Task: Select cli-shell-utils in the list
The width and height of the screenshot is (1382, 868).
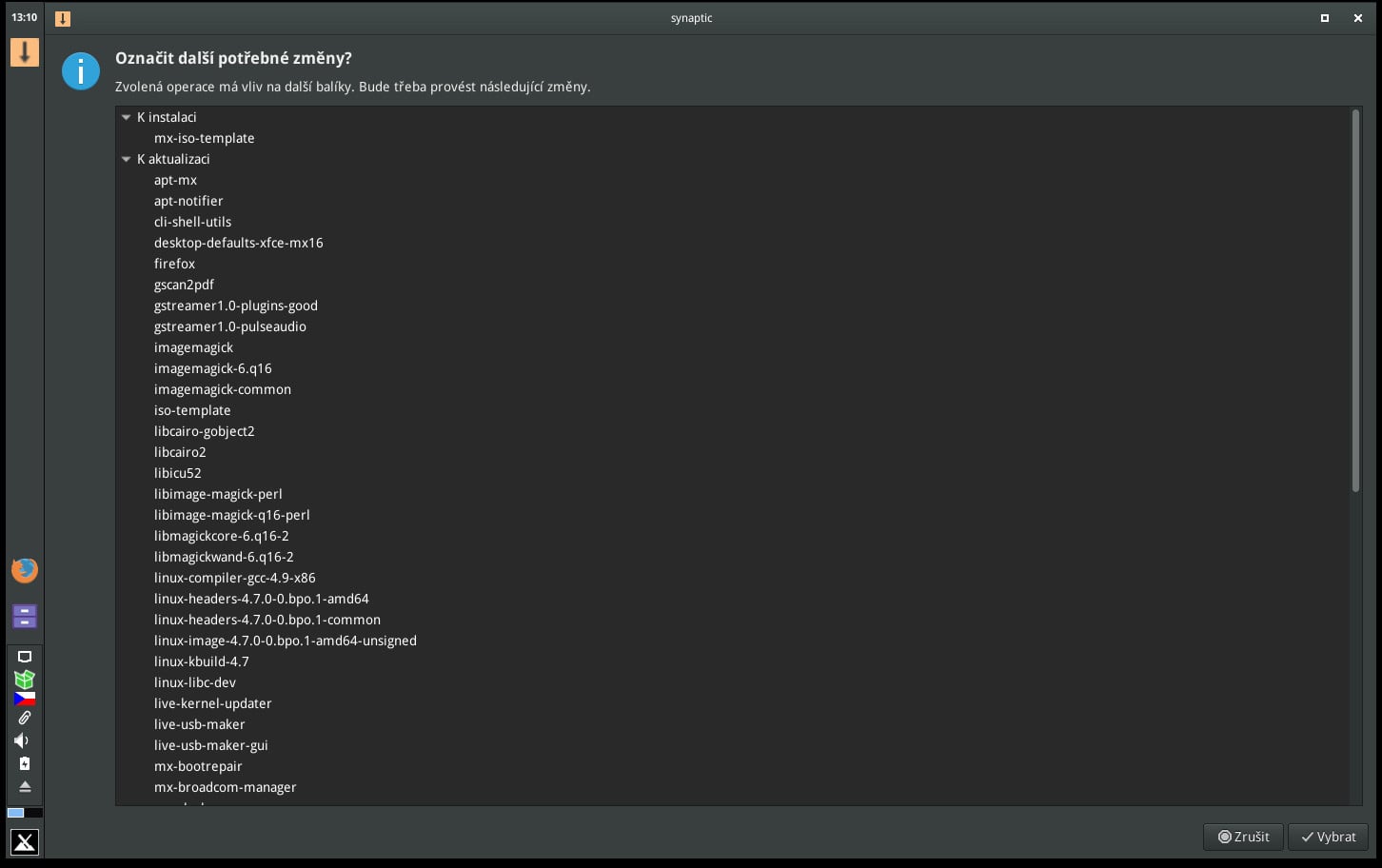Action: 732,222
